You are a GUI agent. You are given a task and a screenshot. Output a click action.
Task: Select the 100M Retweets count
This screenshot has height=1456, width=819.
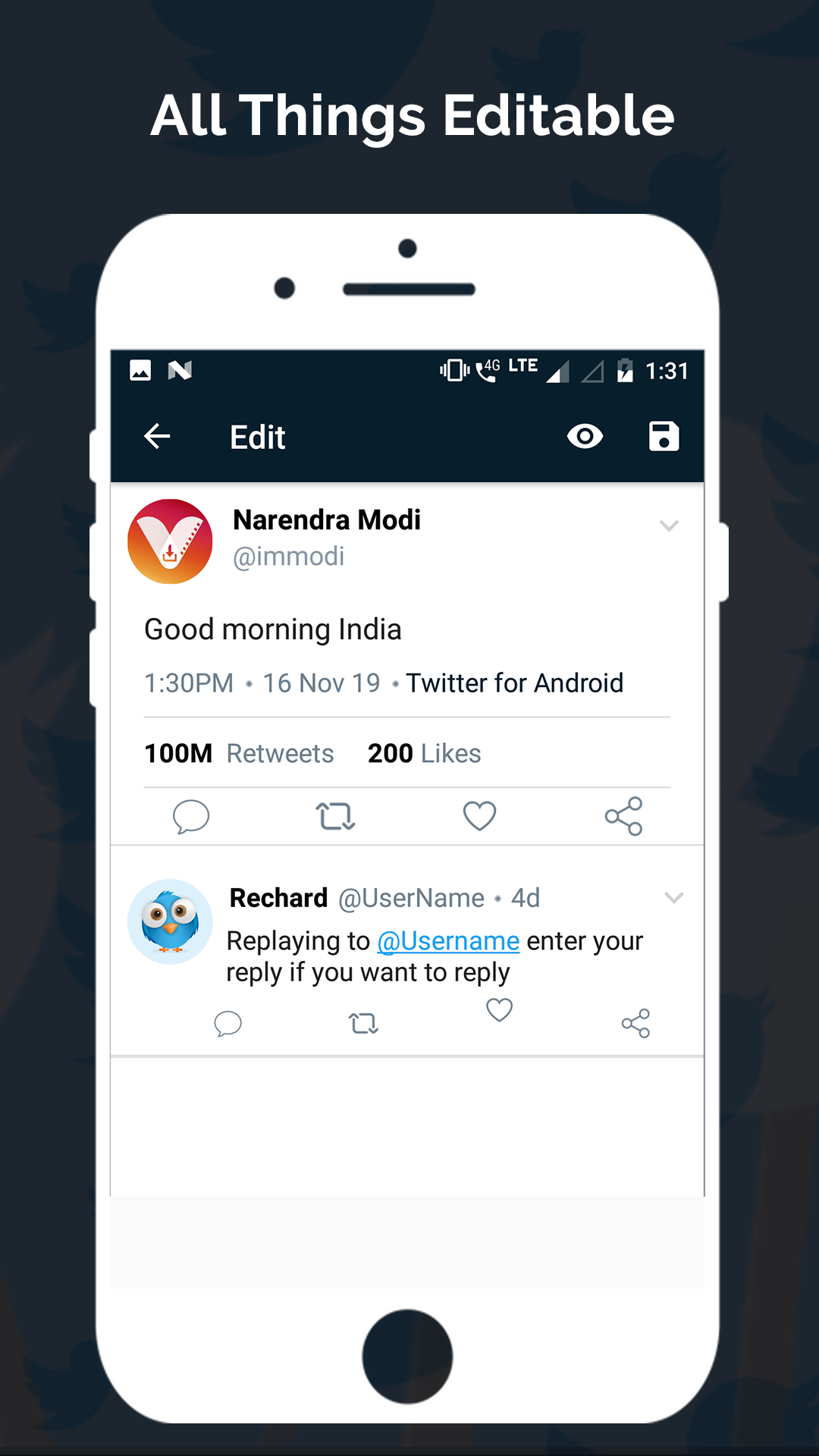click(239, 753)
